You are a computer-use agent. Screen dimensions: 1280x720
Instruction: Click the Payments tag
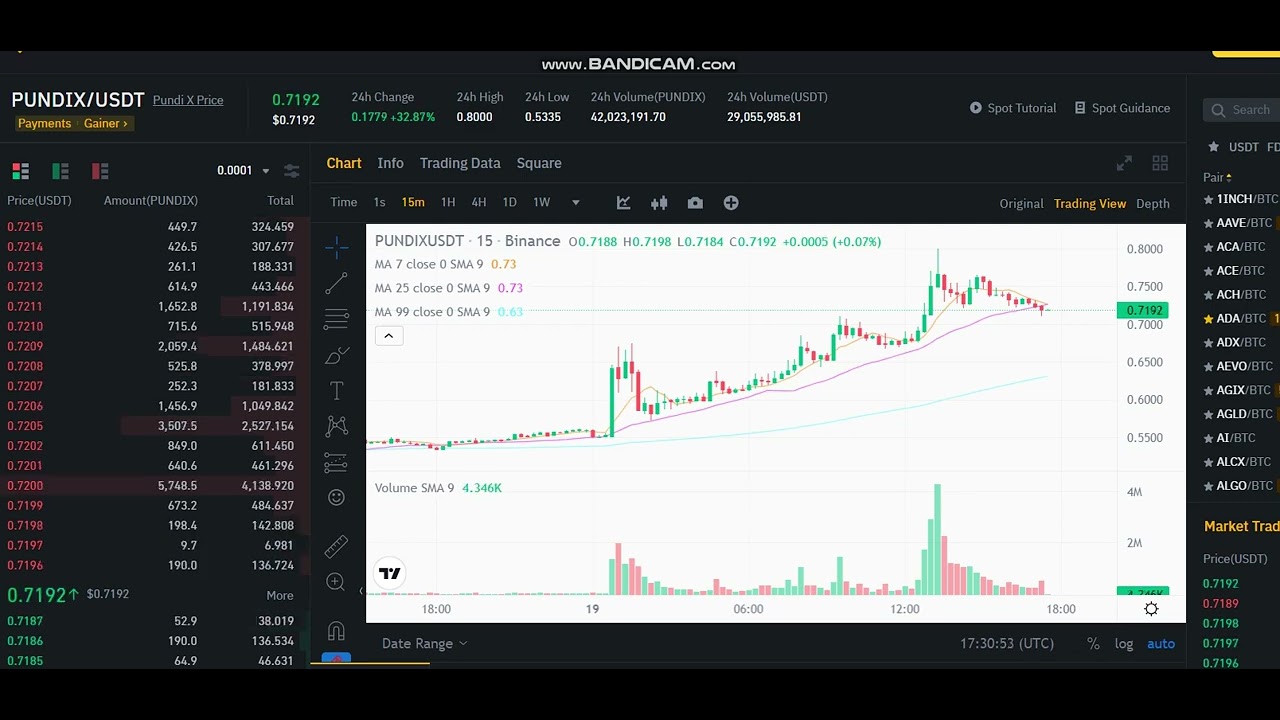tap(44, 124)
